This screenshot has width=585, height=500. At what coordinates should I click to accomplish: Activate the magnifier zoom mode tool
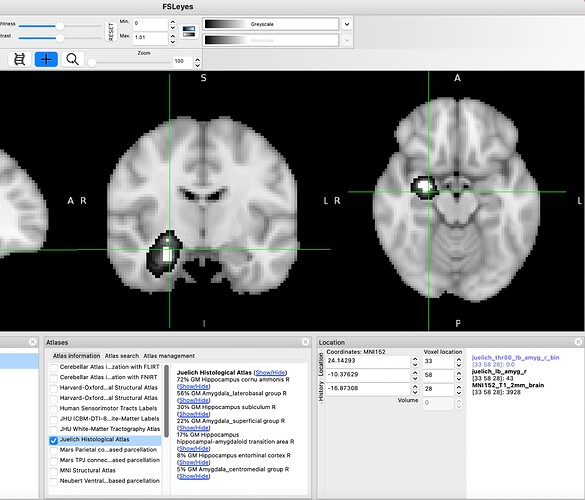[x=72, y=59]
